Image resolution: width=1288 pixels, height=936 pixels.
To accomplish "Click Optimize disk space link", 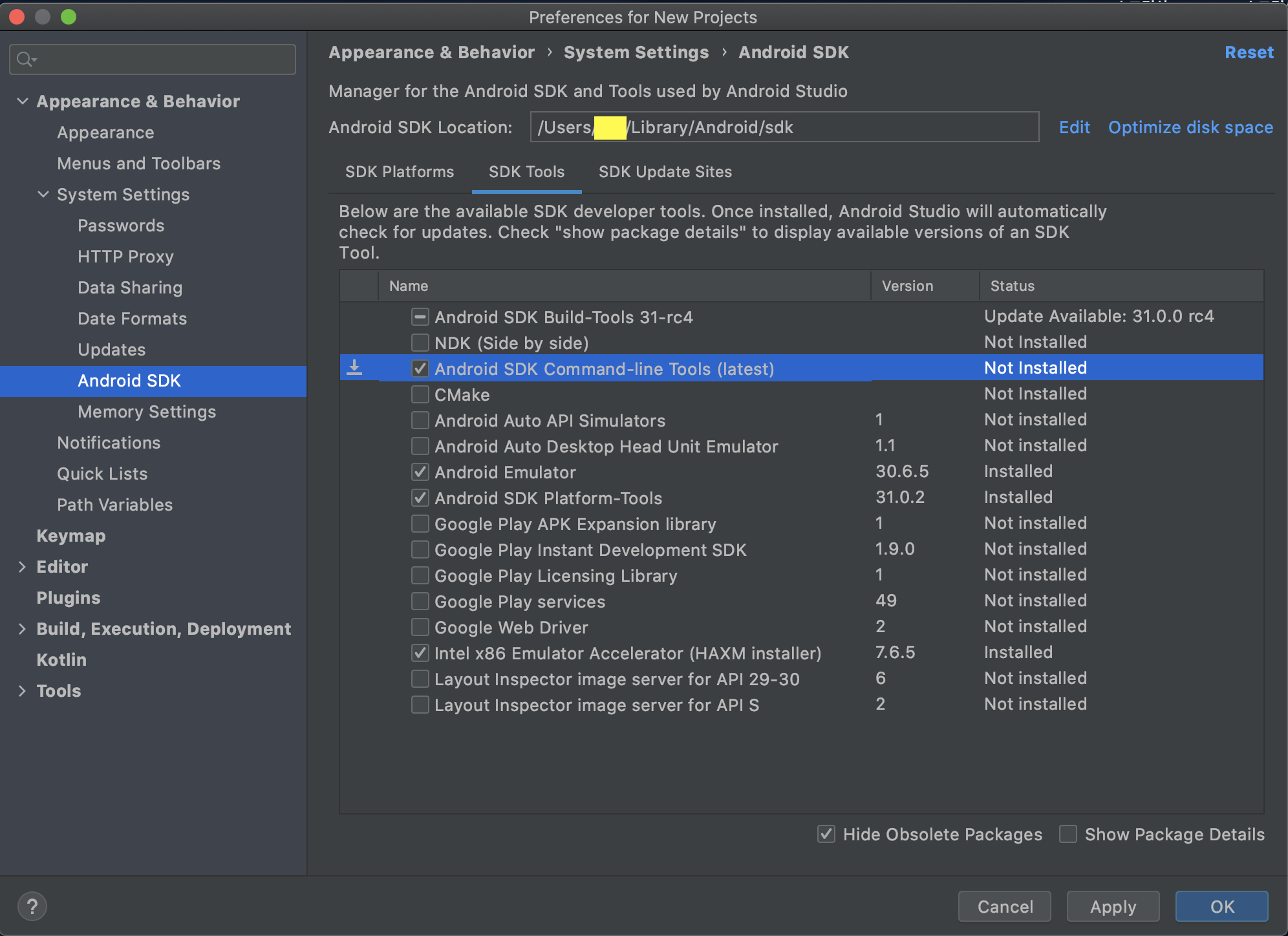I will coord(1190,127).
